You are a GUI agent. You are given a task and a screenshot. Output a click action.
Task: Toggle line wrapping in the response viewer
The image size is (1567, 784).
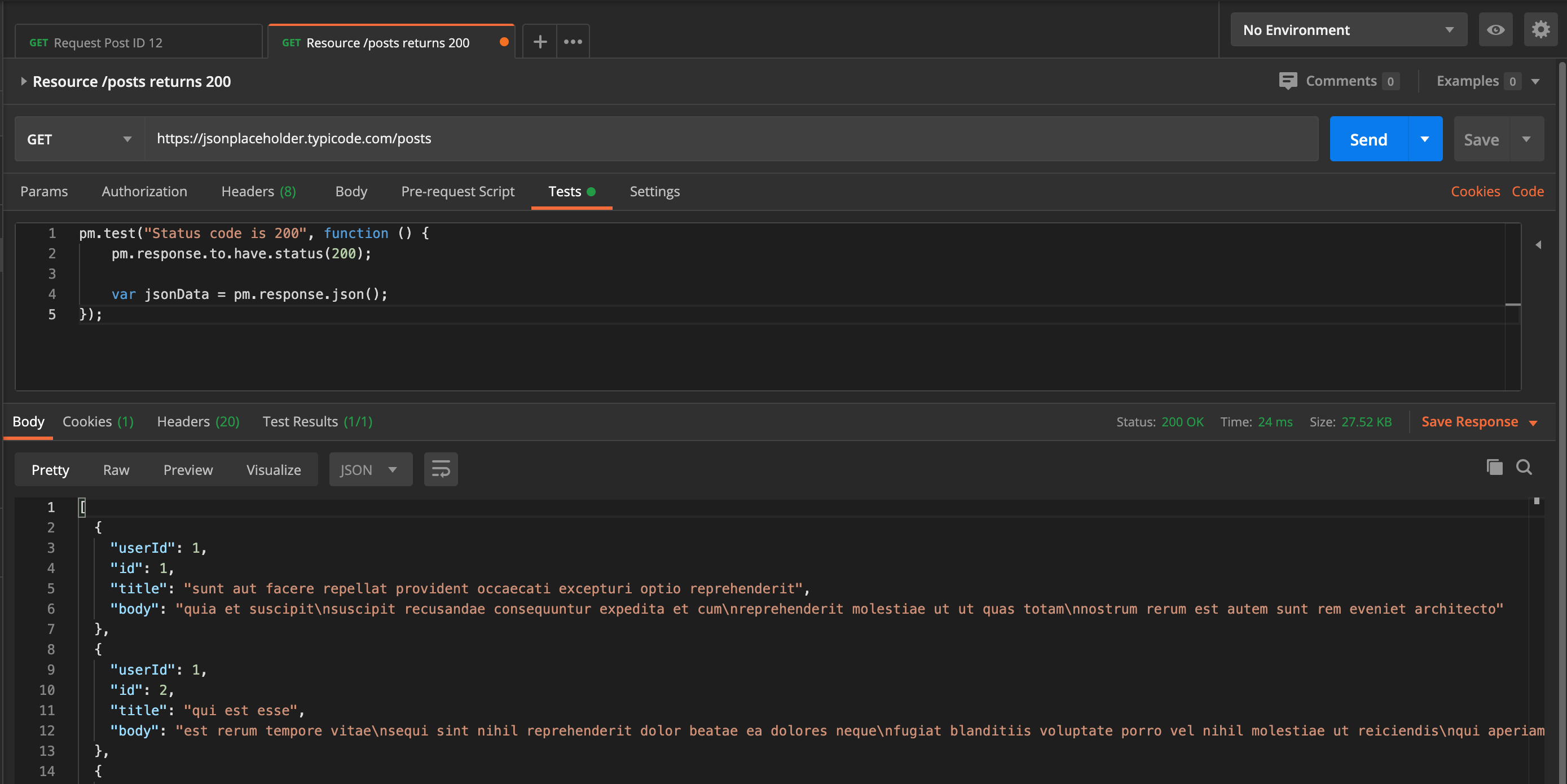(x=440, y=469)
